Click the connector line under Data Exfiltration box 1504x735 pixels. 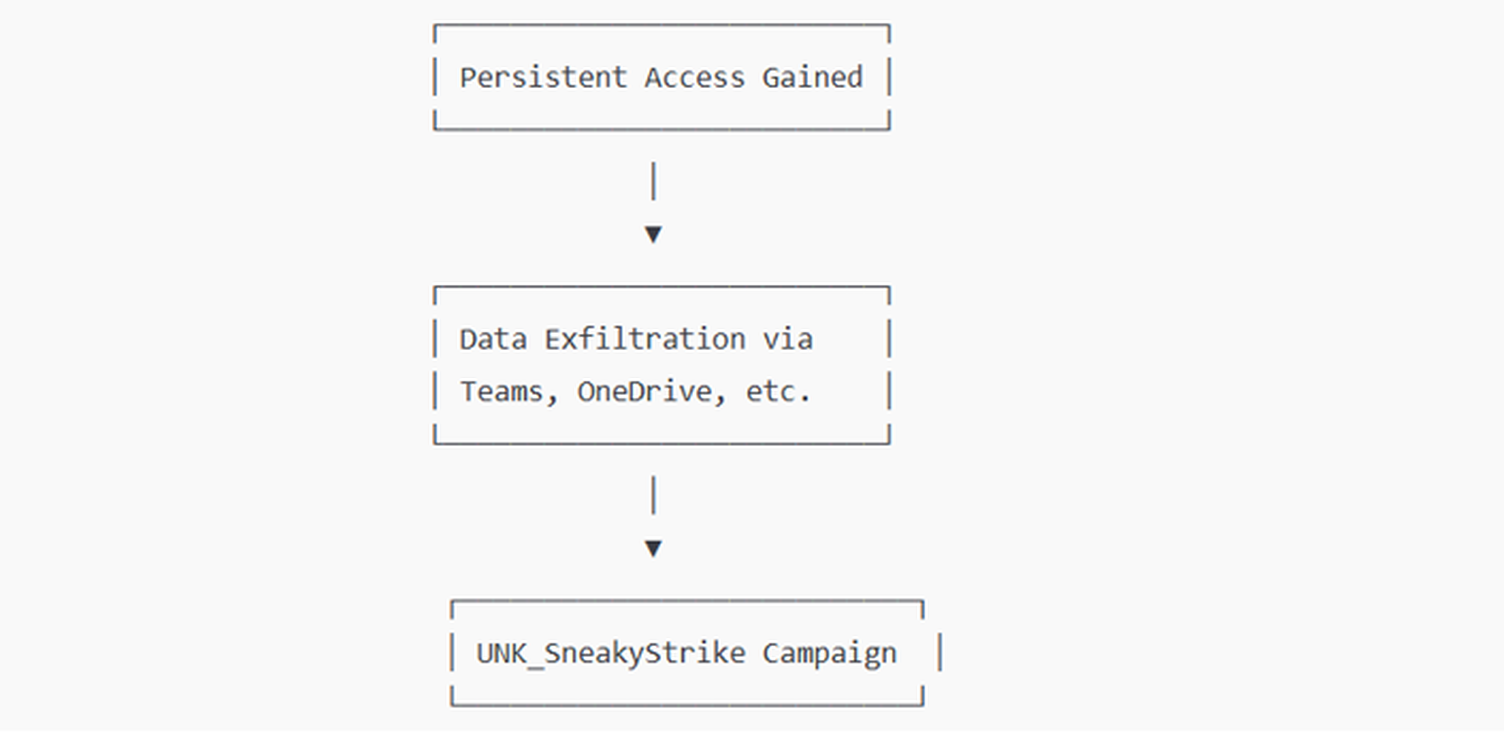[653, 496]
